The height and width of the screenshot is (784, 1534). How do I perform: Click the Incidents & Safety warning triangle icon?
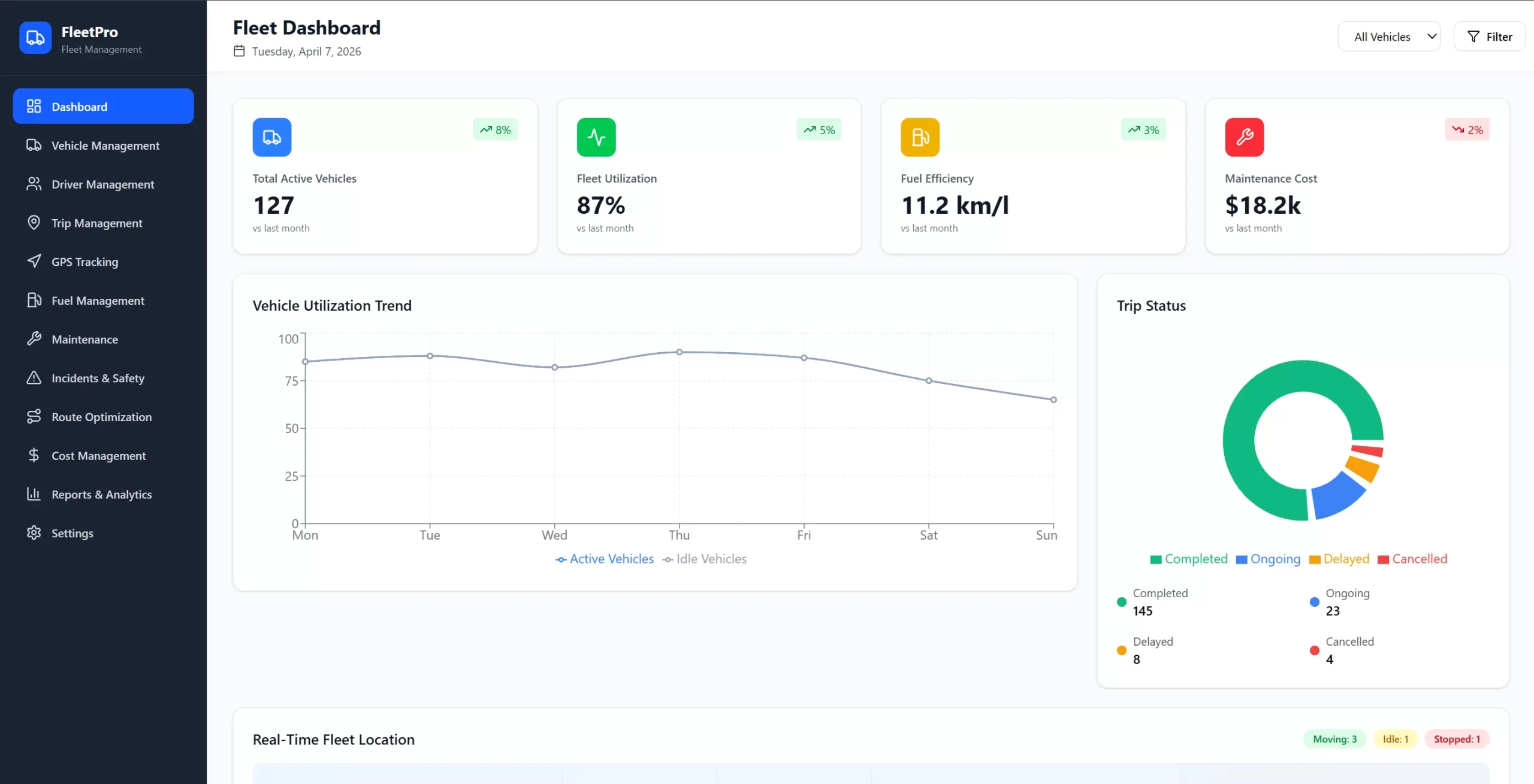(x=34, y=378)
